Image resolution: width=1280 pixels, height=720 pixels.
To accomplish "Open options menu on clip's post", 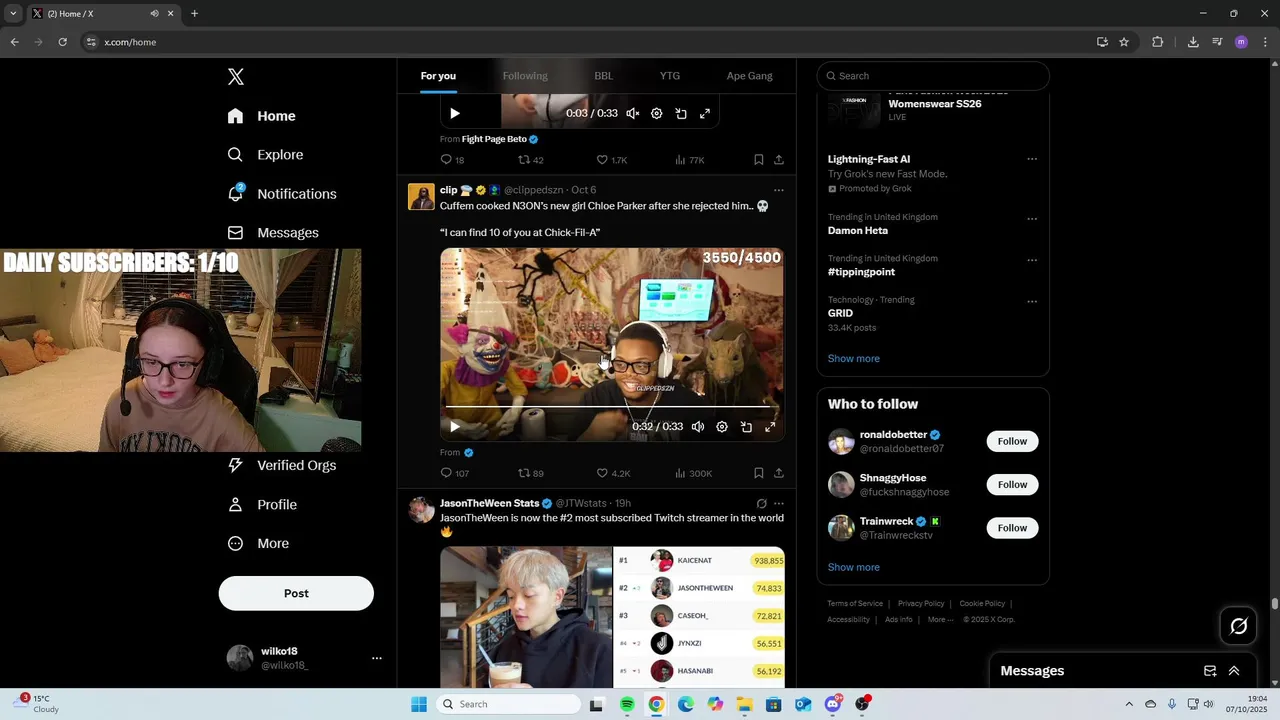I will click(x=779, y=190).
